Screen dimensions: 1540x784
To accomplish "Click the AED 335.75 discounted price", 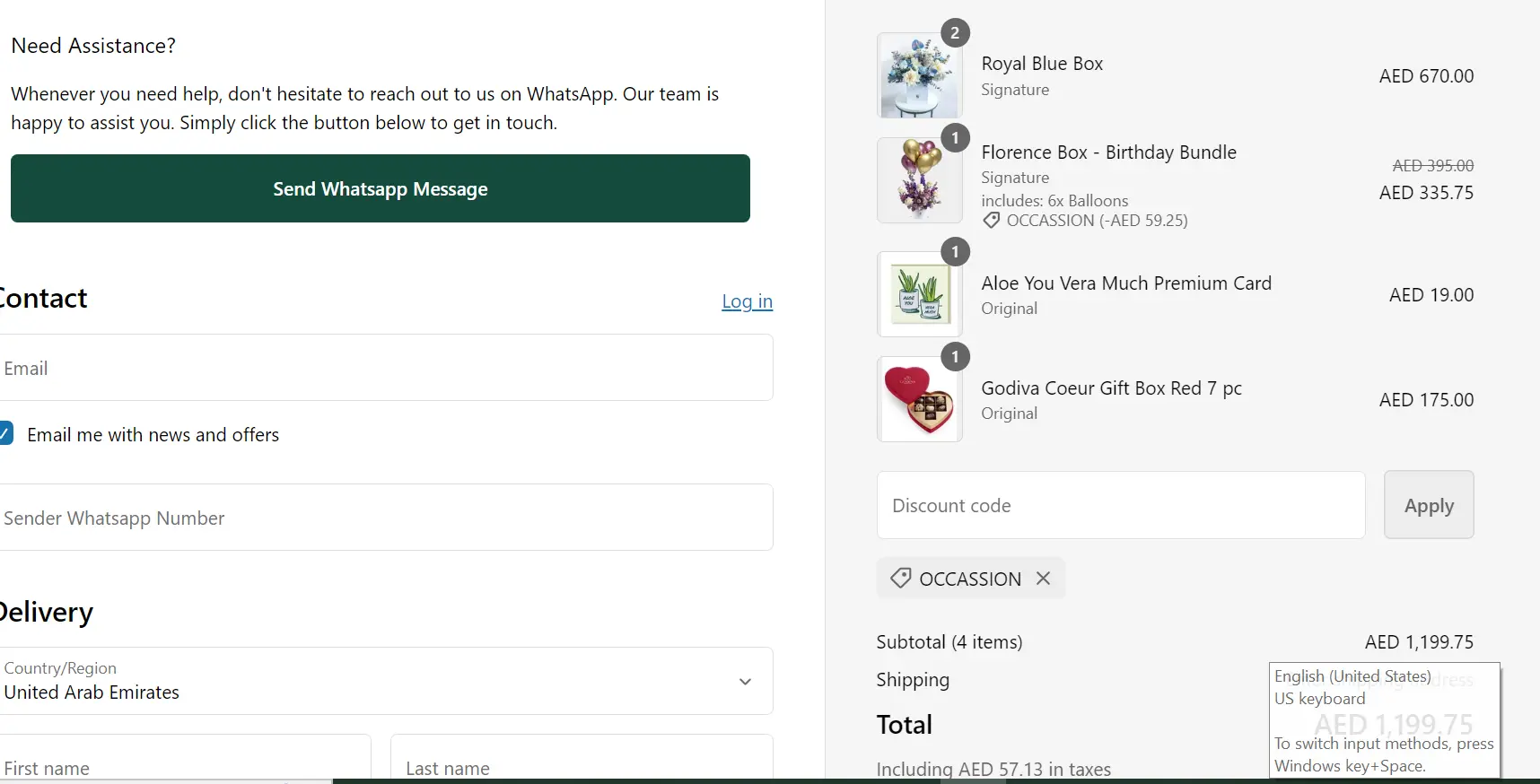I will pos(1426,193).
